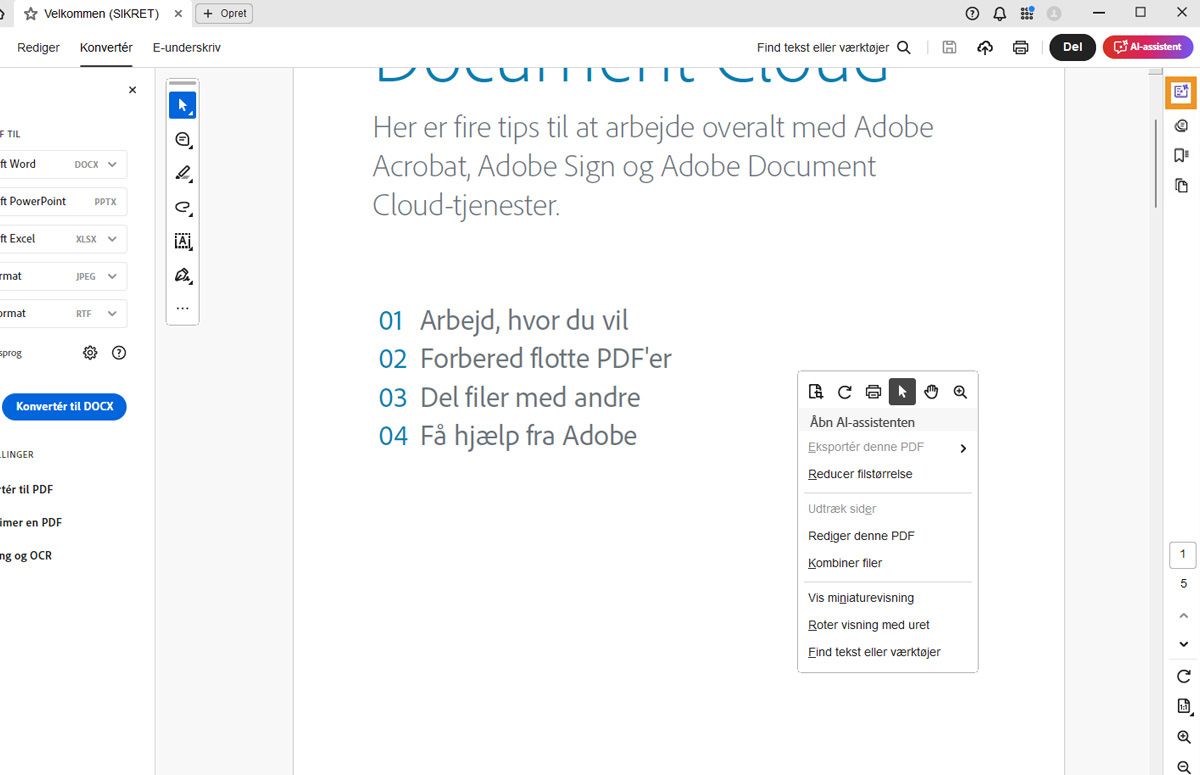Rotate view using right rail rotate icon

1183,676
